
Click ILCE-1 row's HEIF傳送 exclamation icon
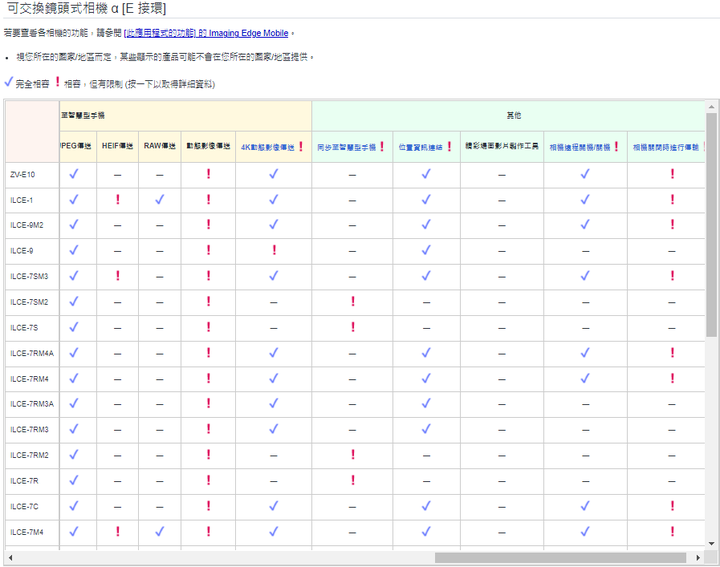coord(118,199)
